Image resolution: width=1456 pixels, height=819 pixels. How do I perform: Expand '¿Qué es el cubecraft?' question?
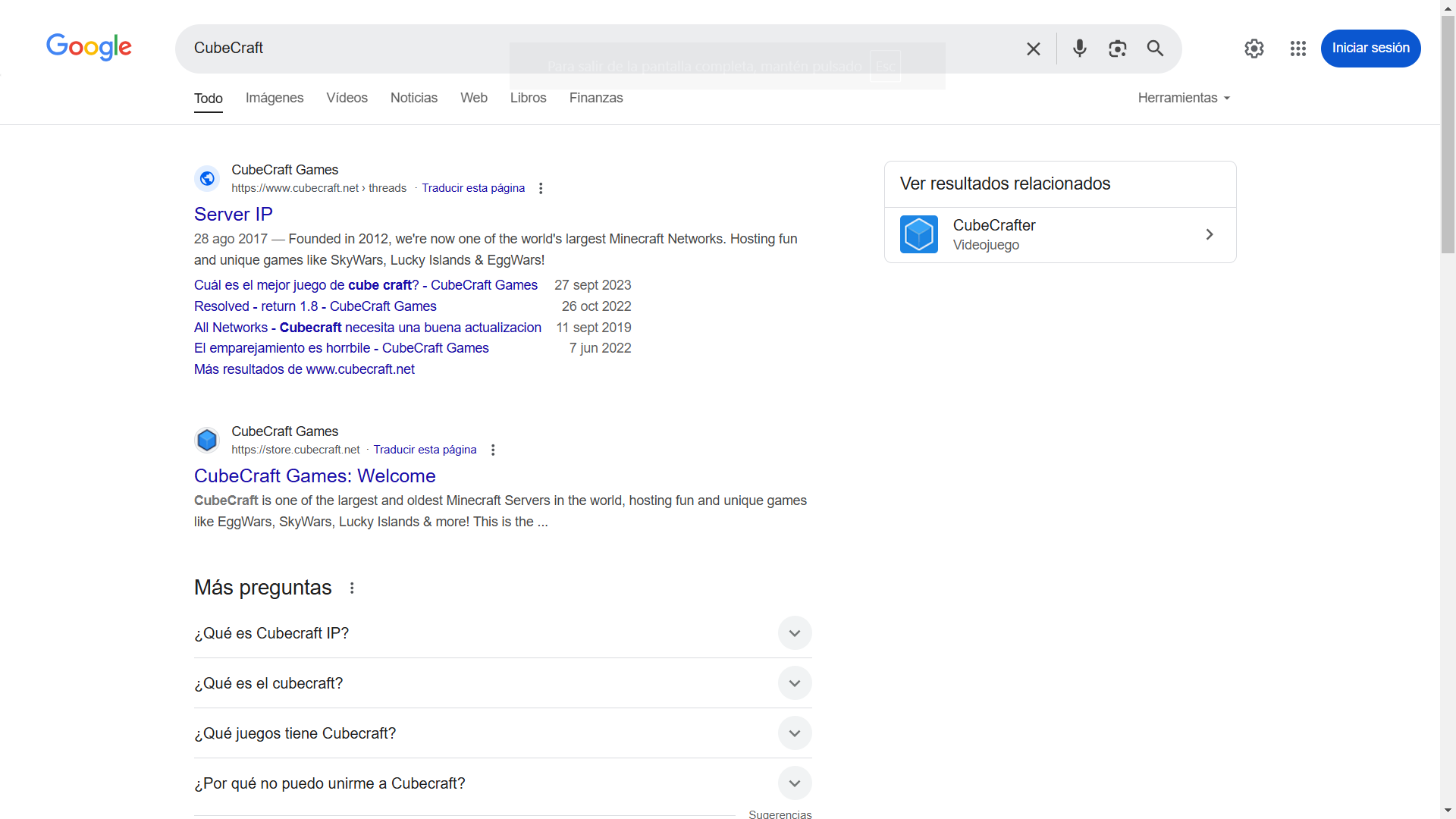point(503,683)
